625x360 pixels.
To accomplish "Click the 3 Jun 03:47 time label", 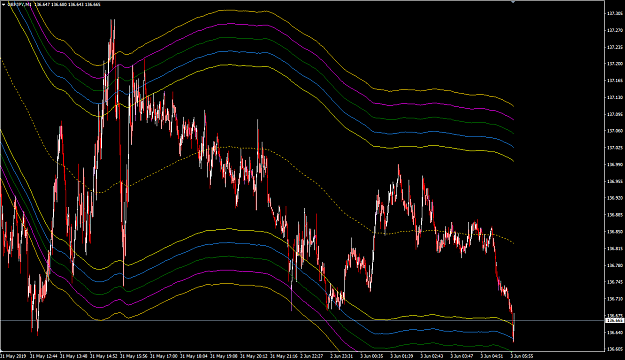I will 462,356.
